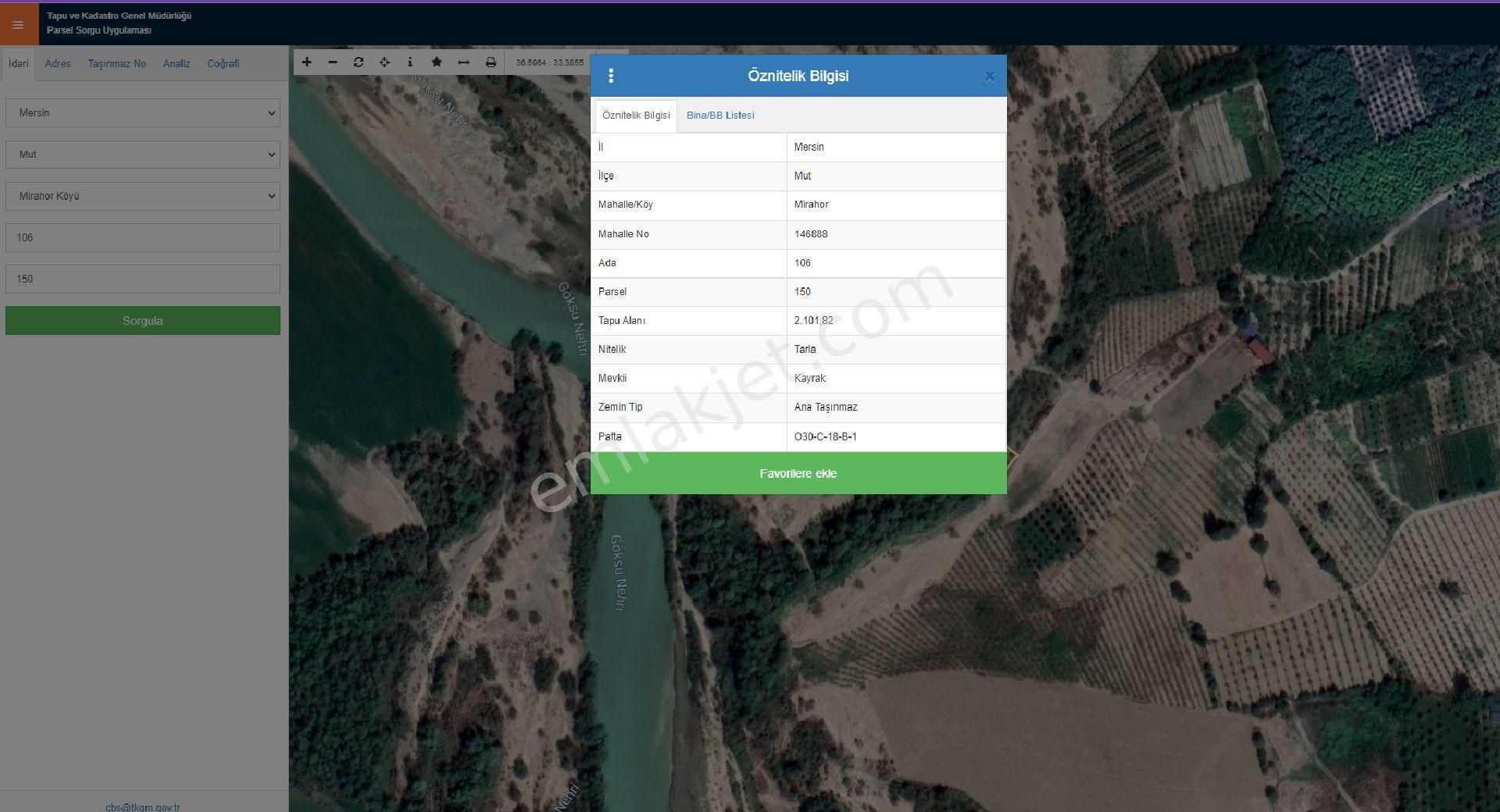
Task: Select the distance measure arrow tool
Action: (463, 62)
